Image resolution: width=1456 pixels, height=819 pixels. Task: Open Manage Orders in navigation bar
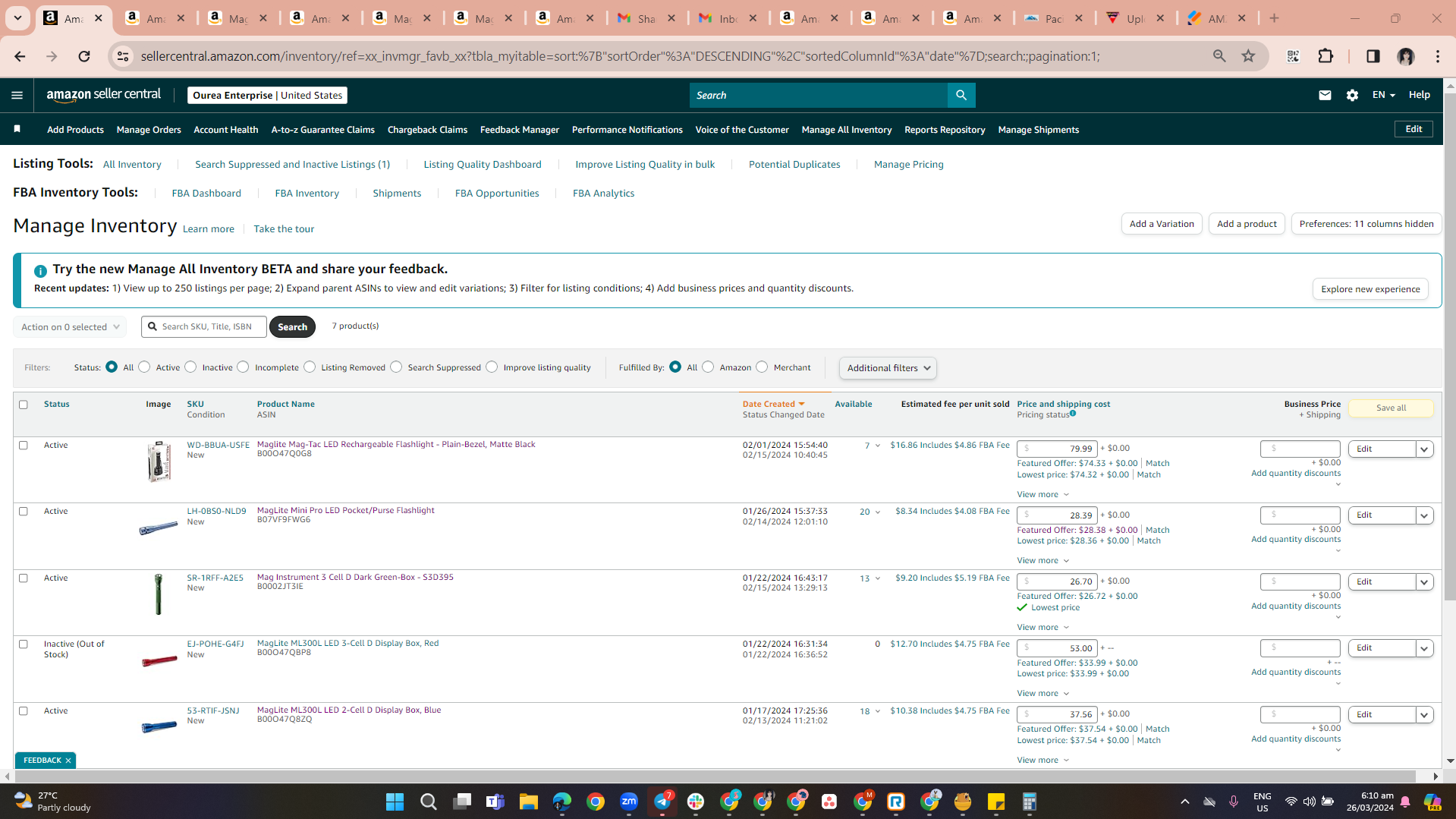(149, 130)
